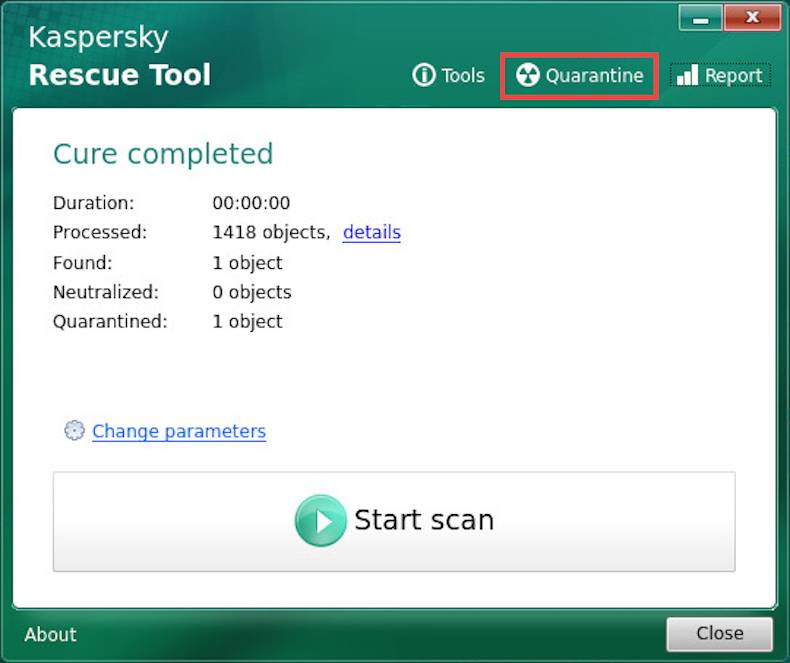
Task: Close window using the red X button
Action: pyautogui.click(x=751, y=18)
